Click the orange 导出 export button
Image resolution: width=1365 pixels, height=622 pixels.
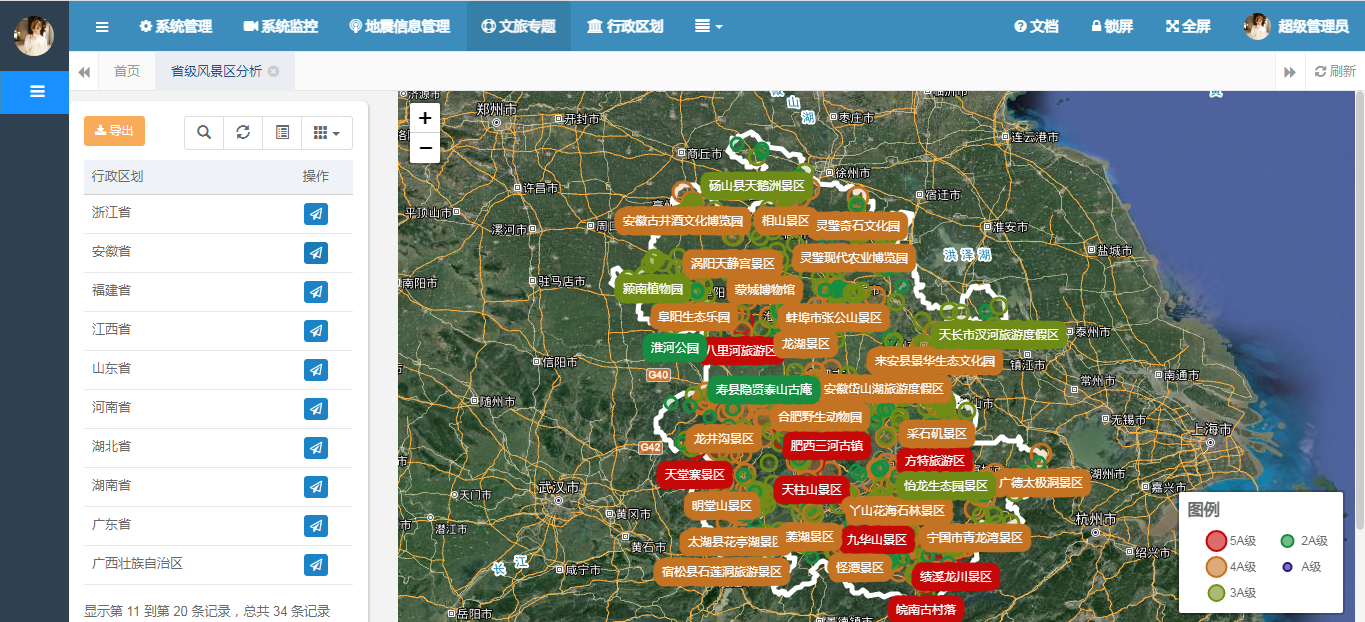114,131
